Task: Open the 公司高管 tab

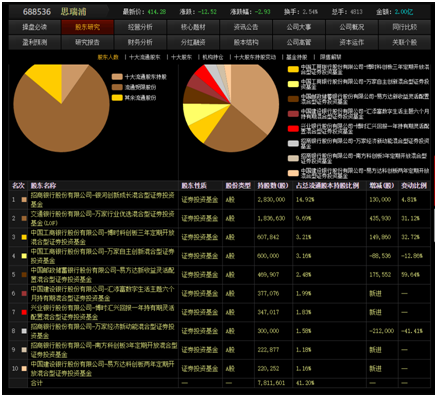Action: click(299, 42)
